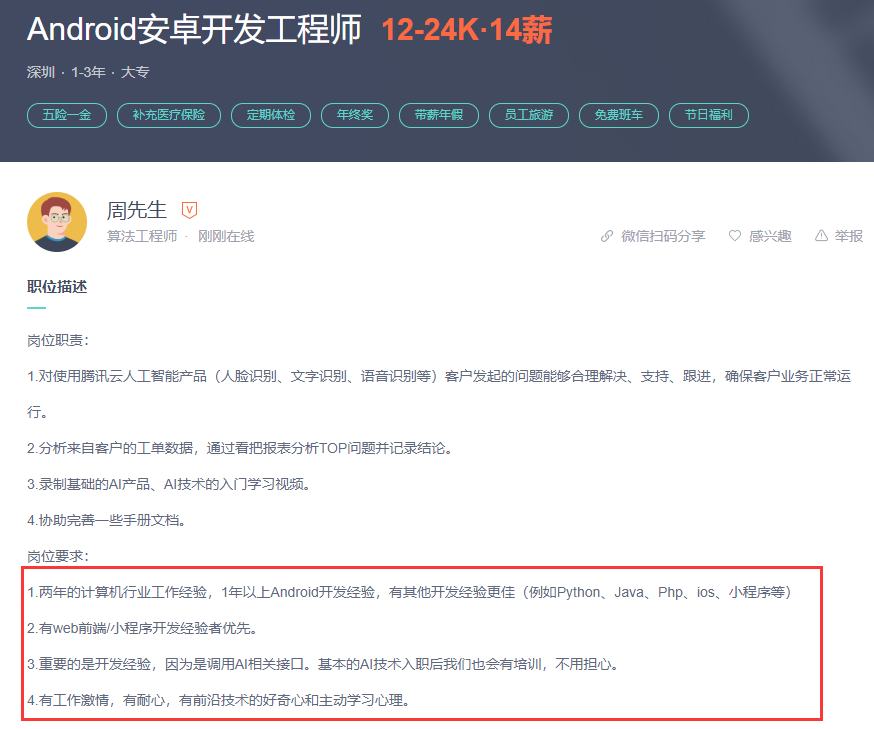Image resolution: width=874 pixels, height=729 pixels.
Task: Click the 岗位职责: heading
Action: [x=58, y=341]
